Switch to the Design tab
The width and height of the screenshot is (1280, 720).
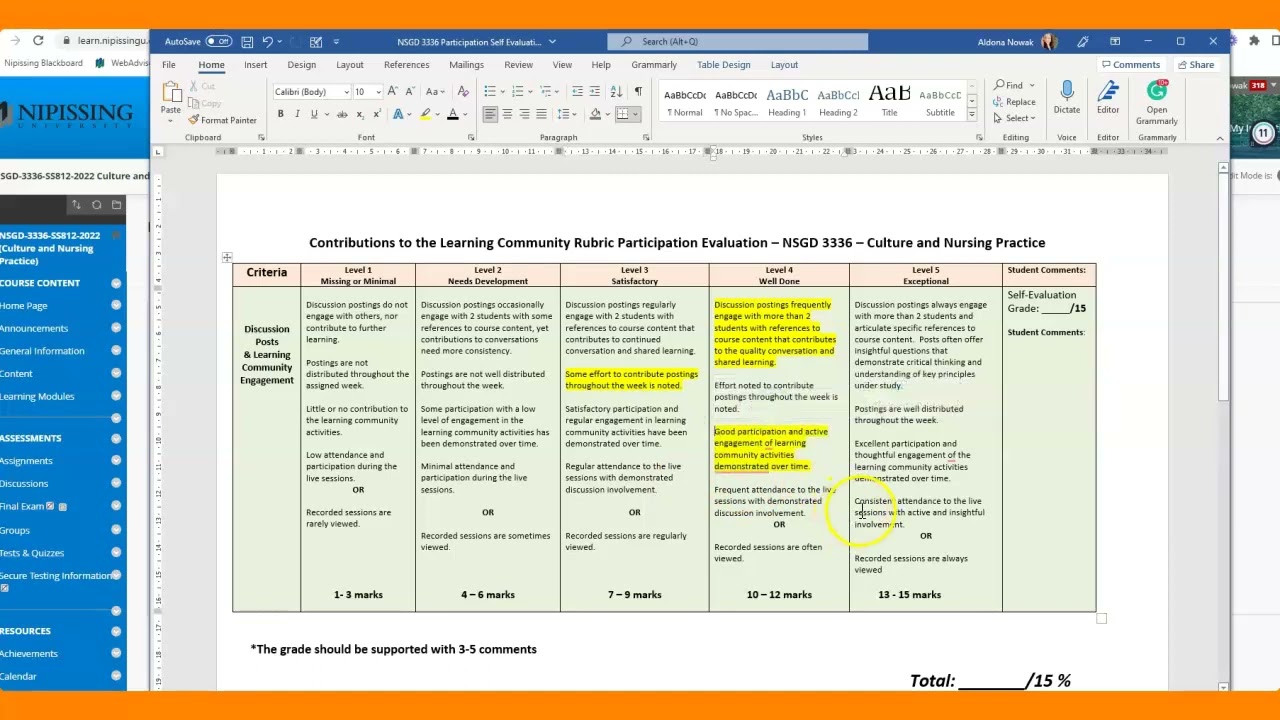(301, 65)
